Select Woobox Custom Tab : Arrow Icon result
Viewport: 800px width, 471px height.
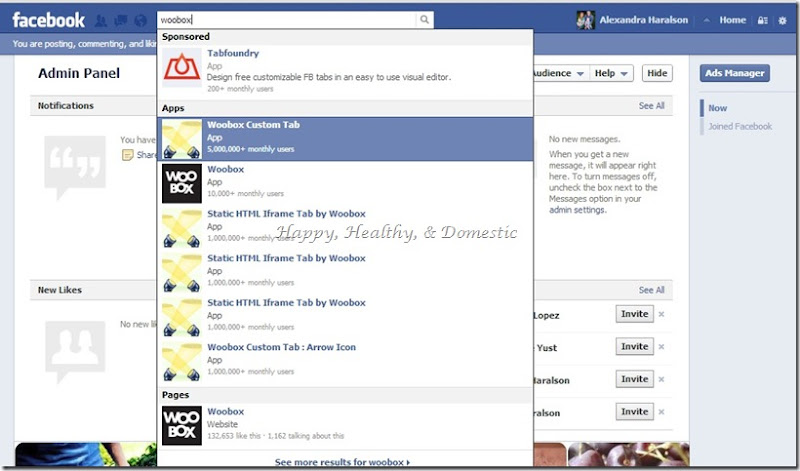click(345, 362)
